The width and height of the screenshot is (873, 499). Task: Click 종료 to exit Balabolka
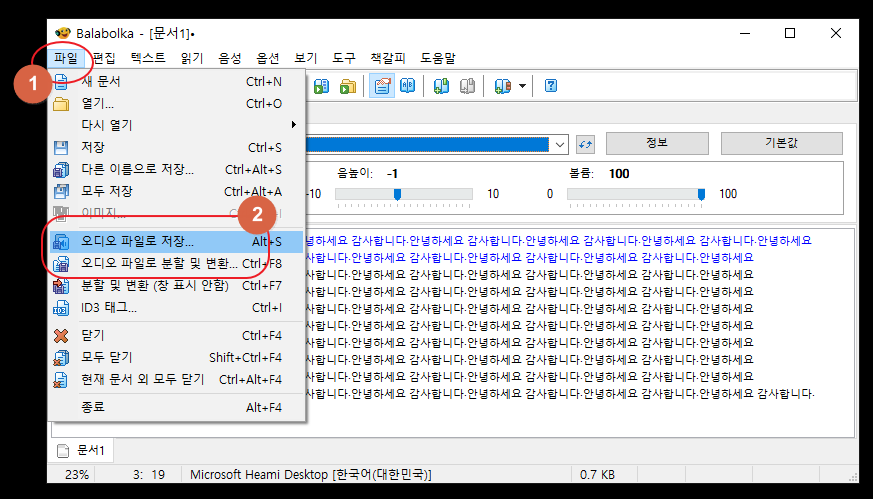[176, 407]
